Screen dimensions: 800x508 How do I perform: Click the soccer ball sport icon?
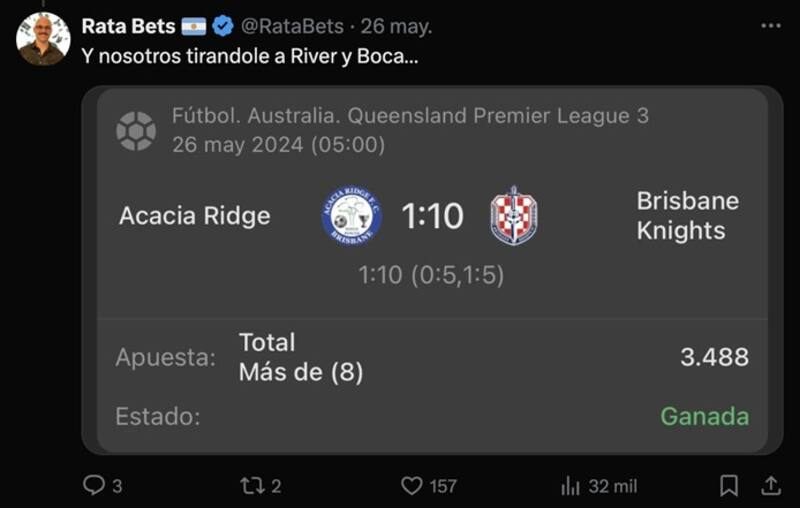pyautogui.click(x=136, y=130)
